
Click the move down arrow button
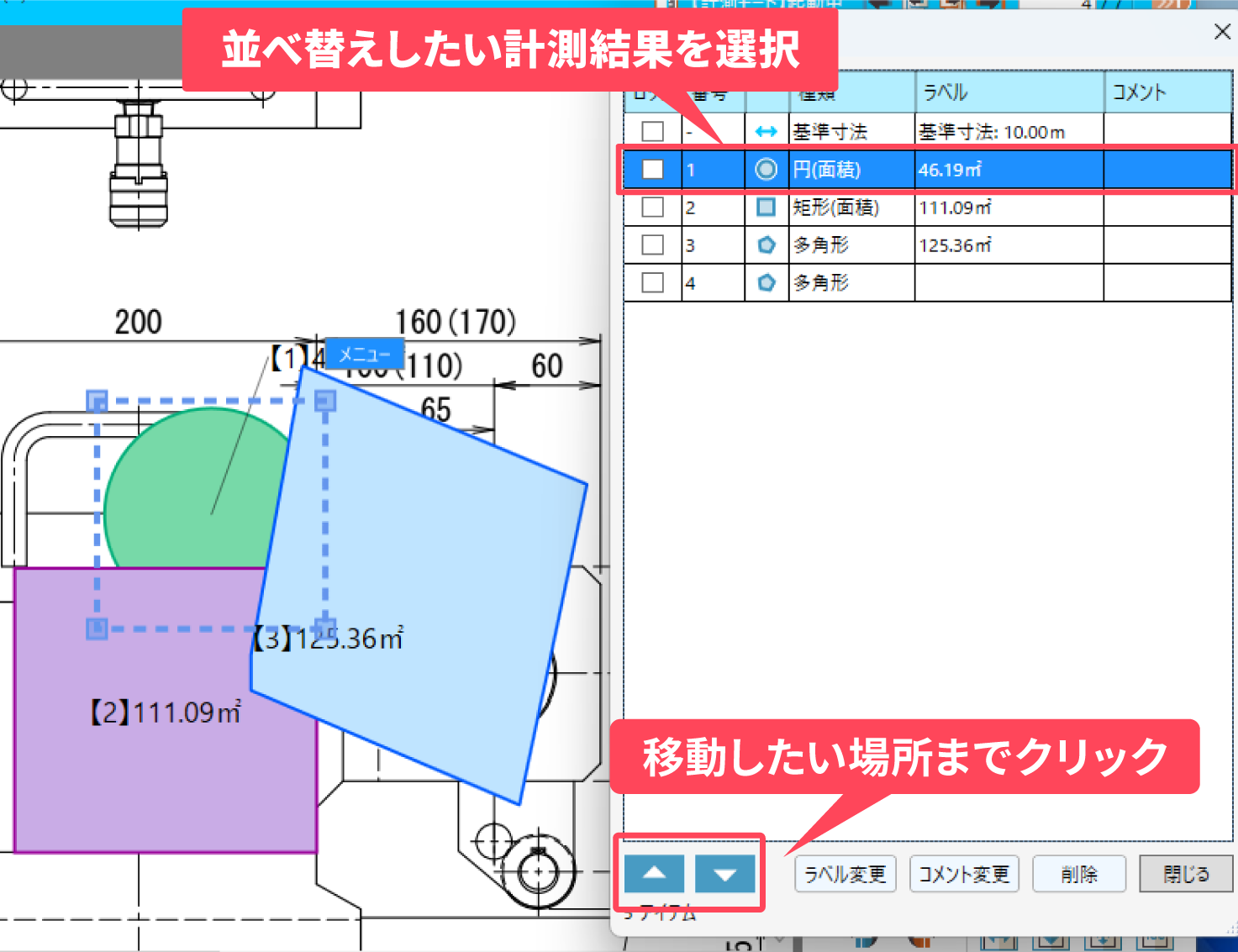point(724,874)
